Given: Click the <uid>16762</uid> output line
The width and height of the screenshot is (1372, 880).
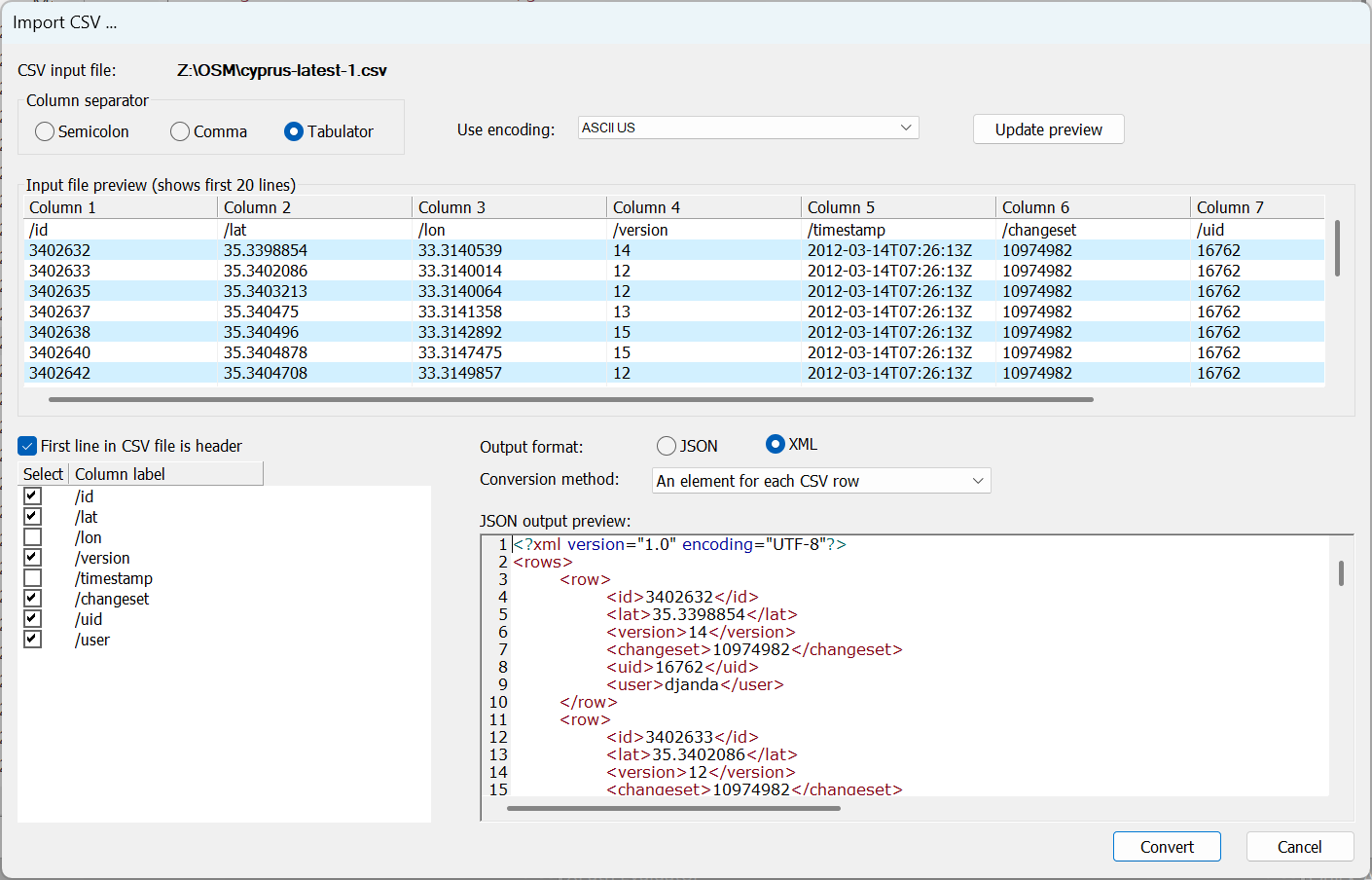Looking at the screenshot, I should click(682, 667).
